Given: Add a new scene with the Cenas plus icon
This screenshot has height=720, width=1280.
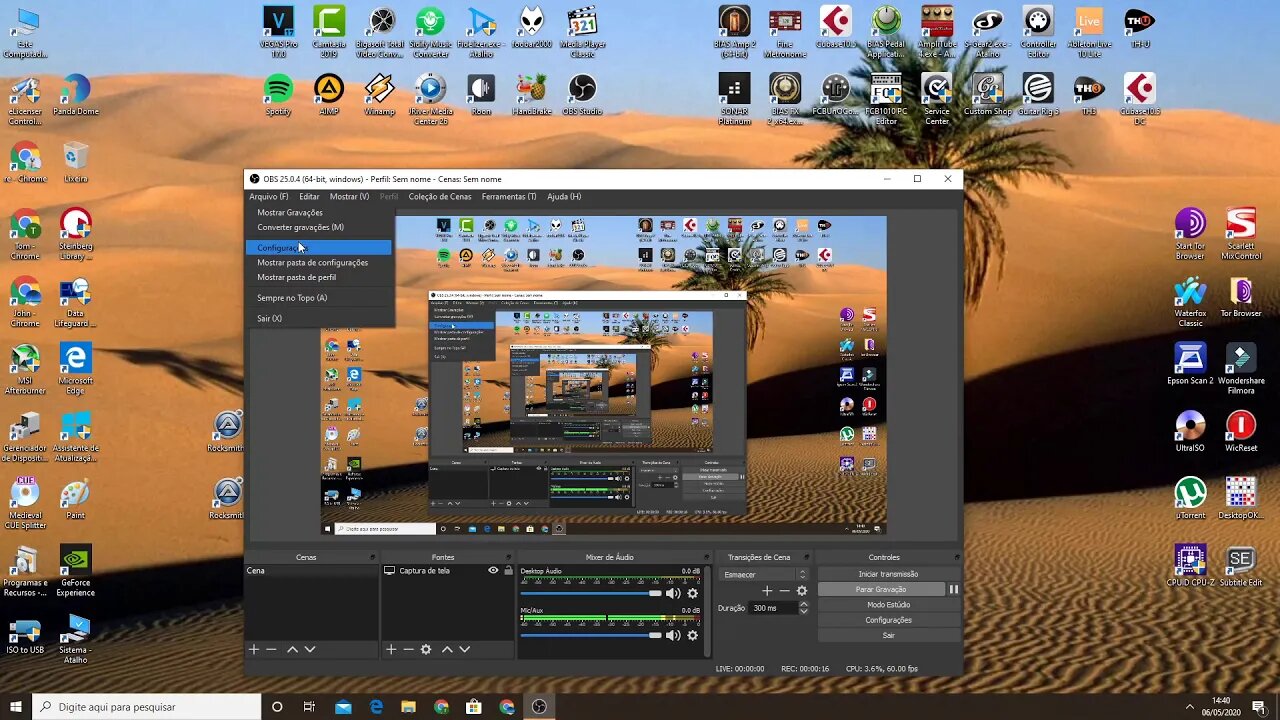Looking at the screenshot, I should pos(254,649).
